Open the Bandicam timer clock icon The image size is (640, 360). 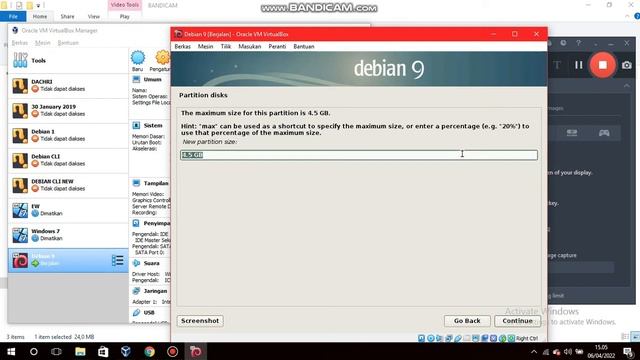(x=563, y=43)
